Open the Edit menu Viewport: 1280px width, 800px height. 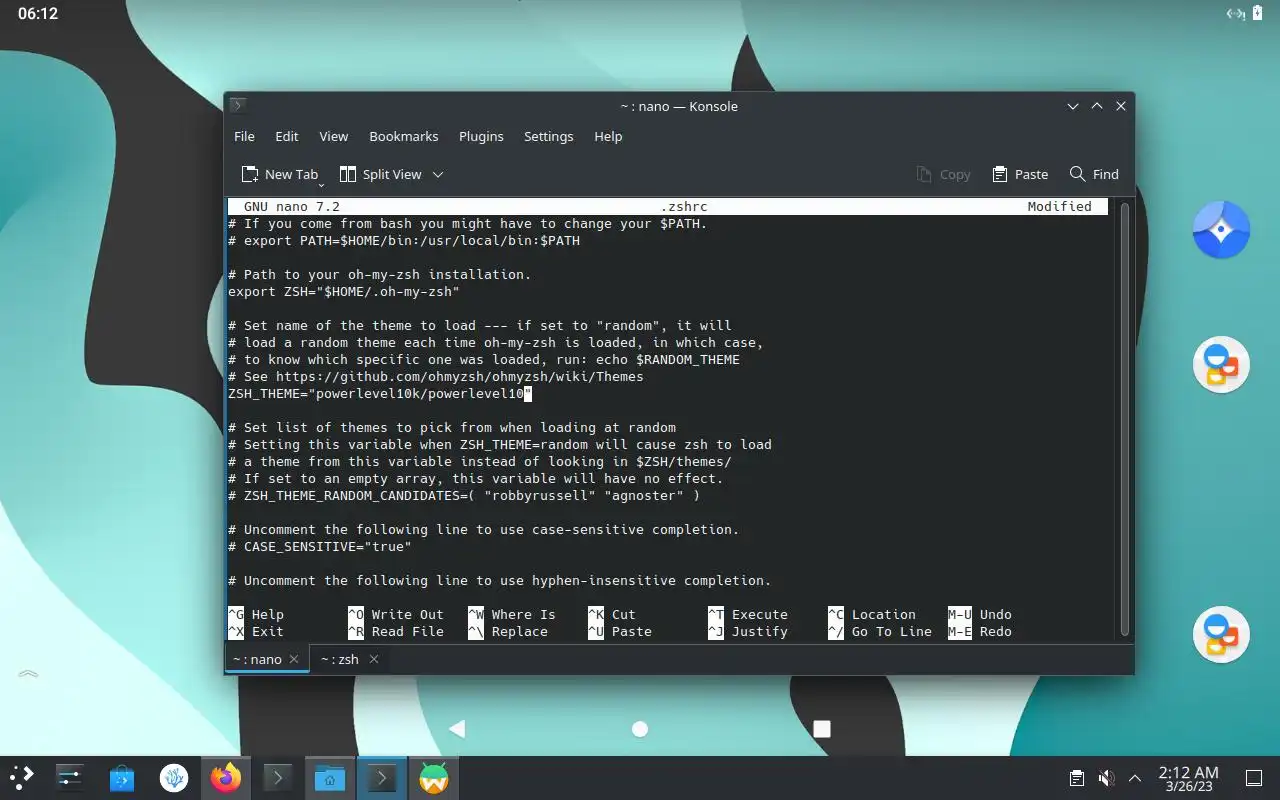(287, 136)
